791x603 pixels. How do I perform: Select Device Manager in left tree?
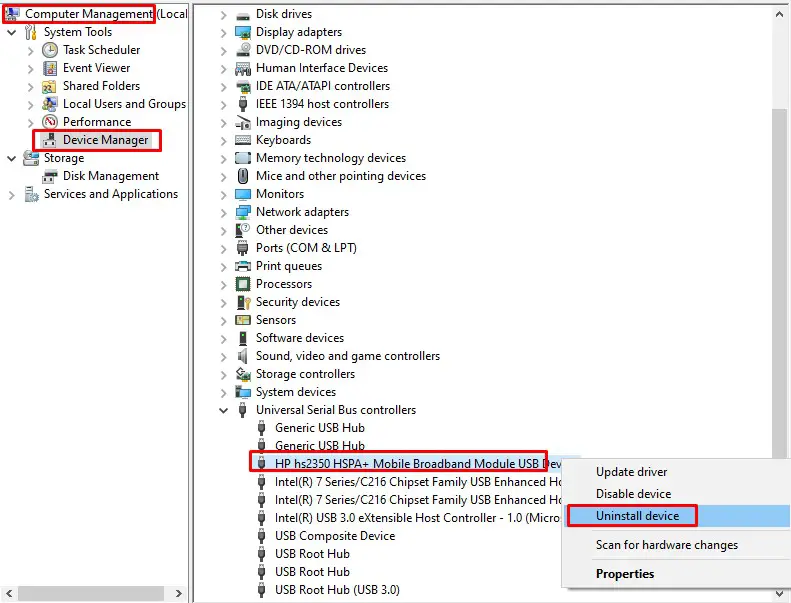pos(105,140)
